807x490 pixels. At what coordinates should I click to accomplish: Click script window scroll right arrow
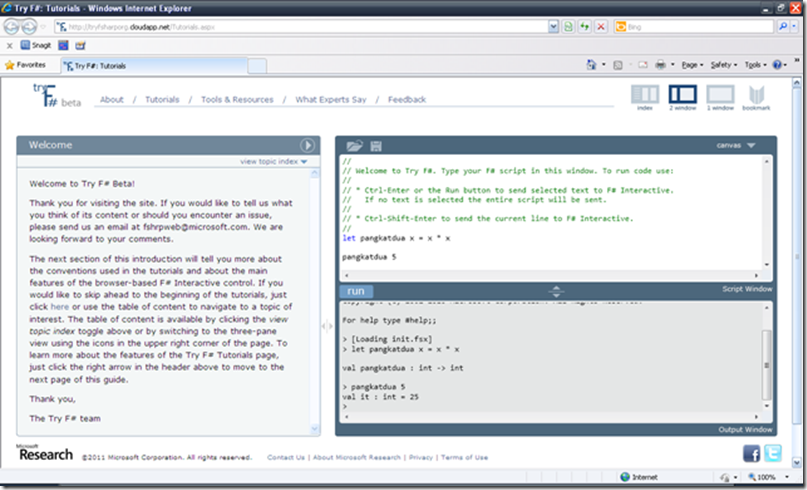coord(756,275)
